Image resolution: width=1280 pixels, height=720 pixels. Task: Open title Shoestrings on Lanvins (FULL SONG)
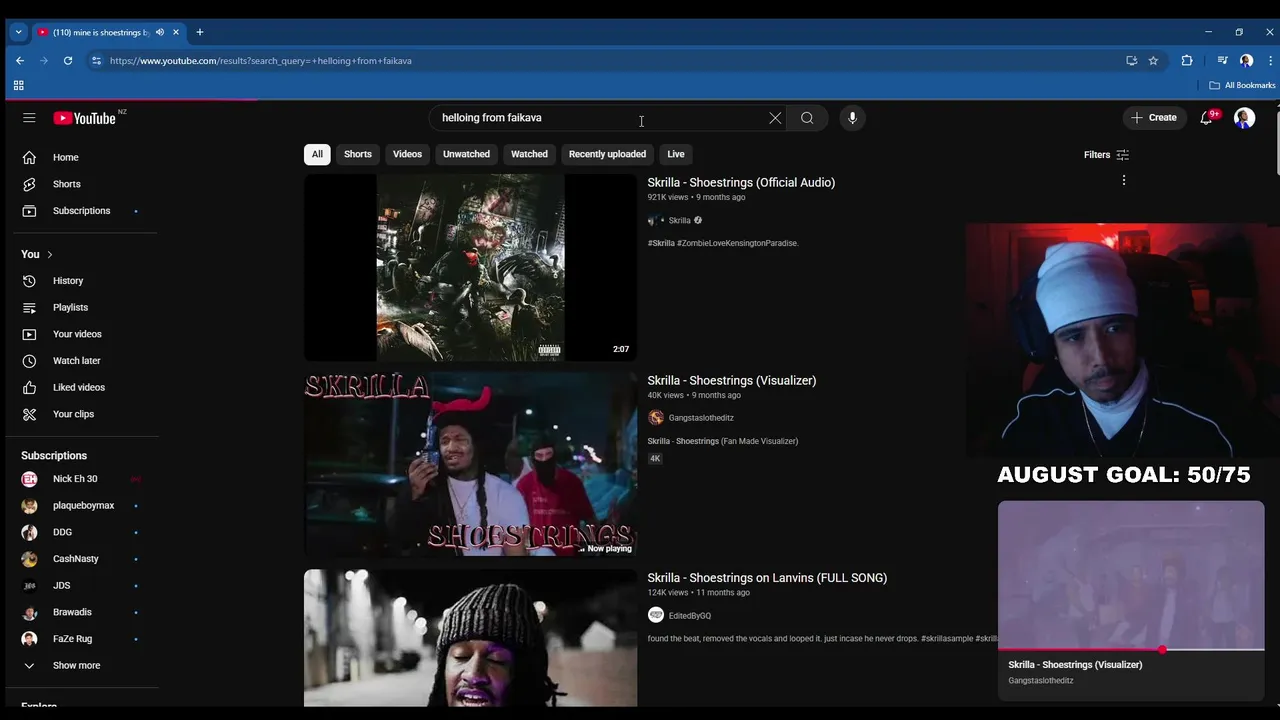click(x=767, y=577)
